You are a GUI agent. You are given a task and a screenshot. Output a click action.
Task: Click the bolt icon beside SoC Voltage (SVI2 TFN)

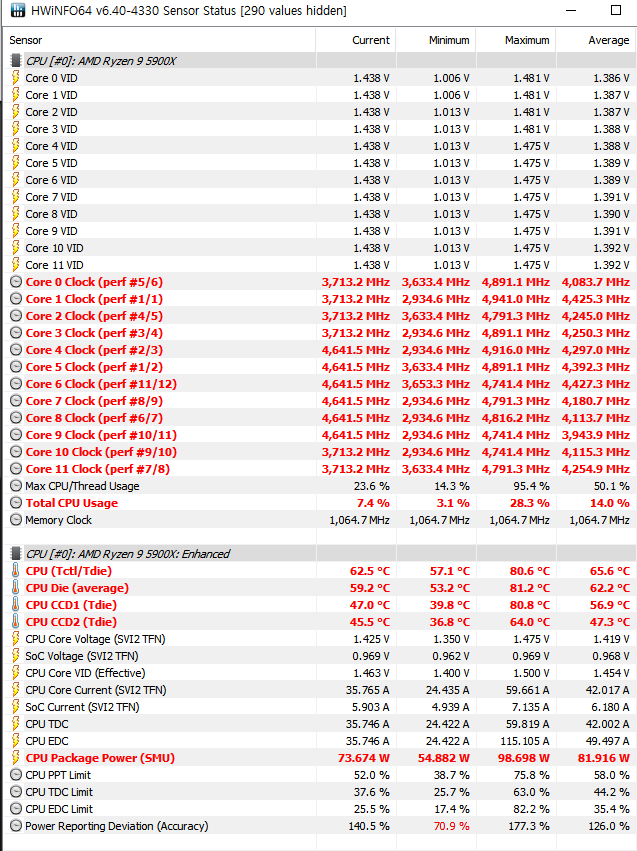[15, 656]
